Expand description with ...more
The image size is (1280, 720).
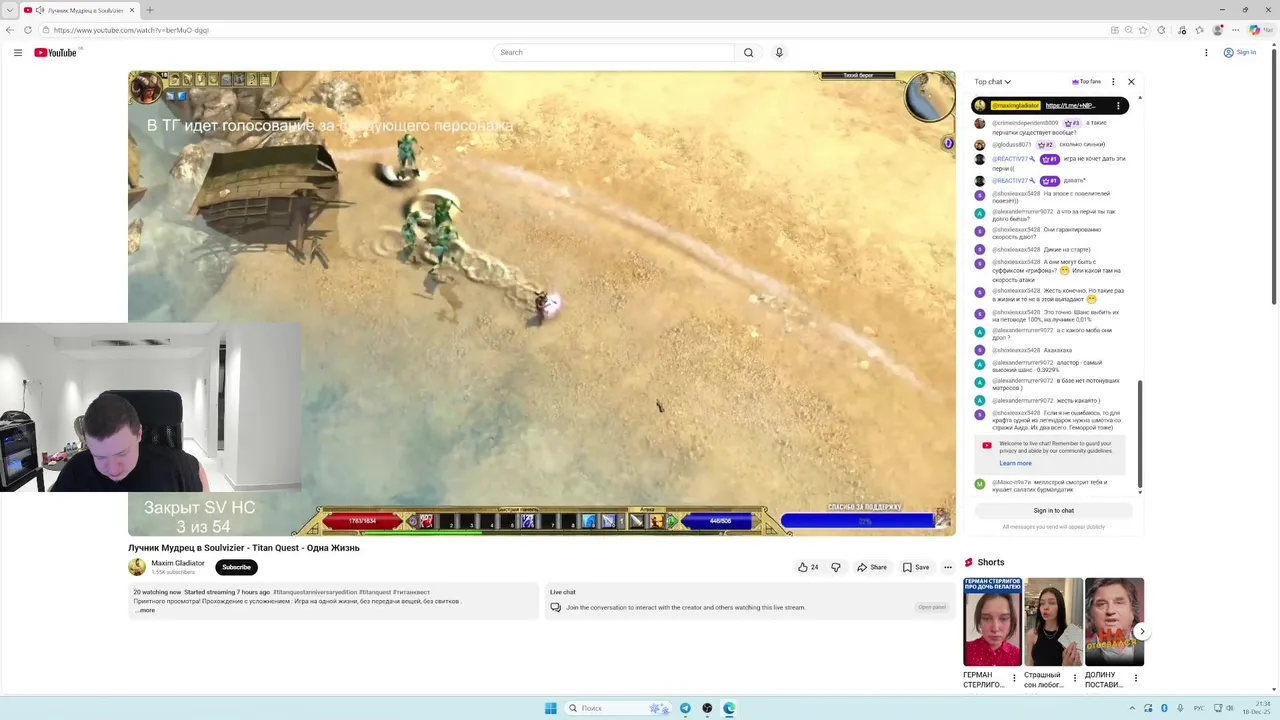(145, 610)
